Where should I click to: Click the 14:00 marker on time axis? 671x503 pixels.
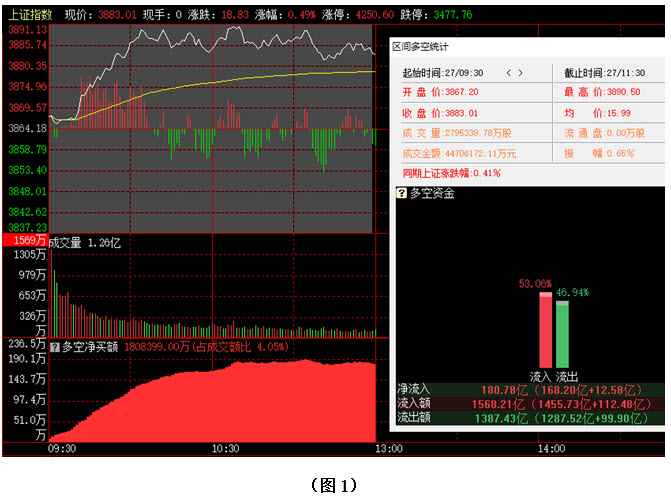click(x=551, y=450)
